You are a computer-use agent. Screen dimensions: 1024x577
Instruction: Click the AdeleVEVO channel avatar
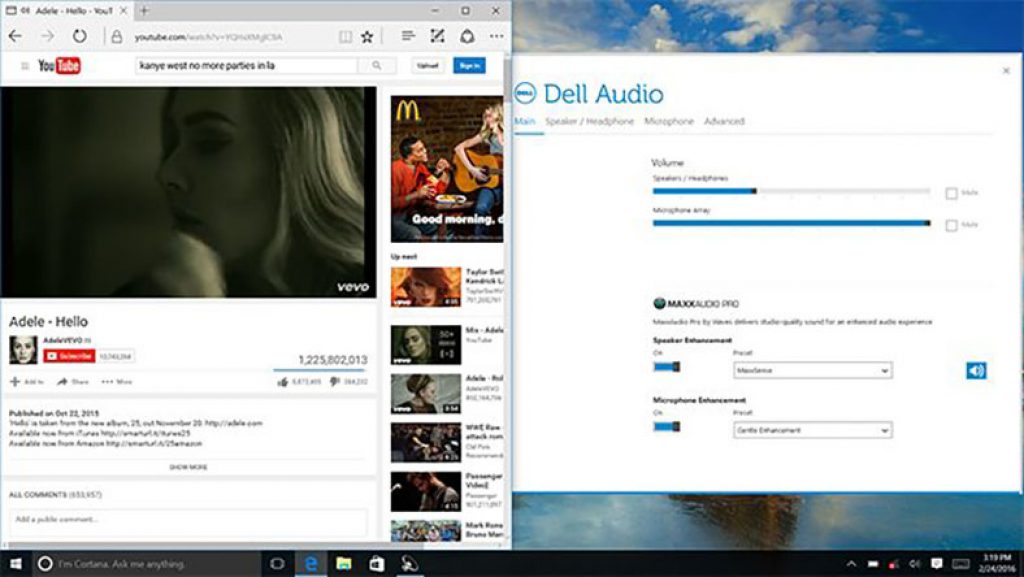23,350
